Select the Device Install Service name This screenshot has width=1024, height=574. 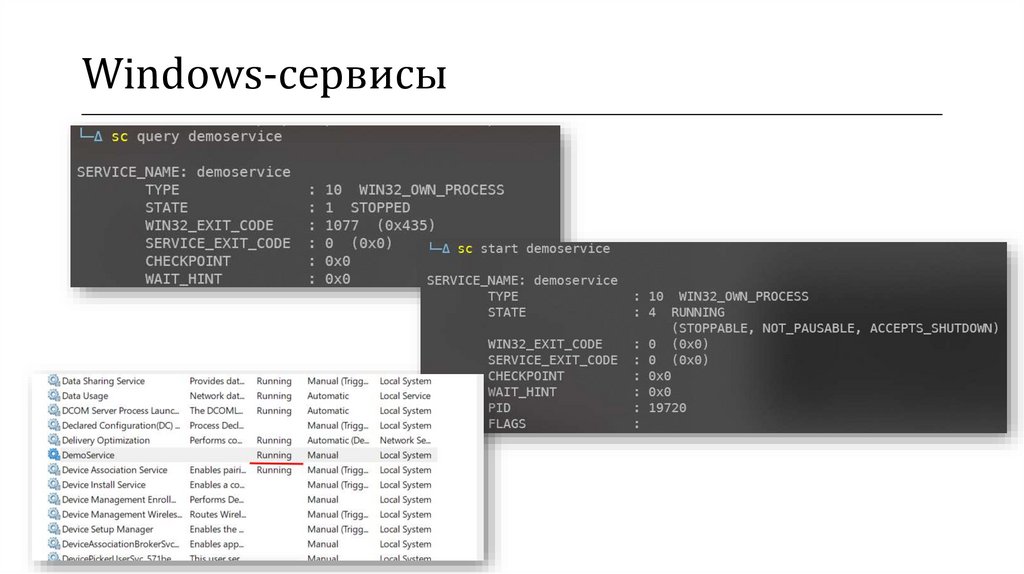pos(104,485)
